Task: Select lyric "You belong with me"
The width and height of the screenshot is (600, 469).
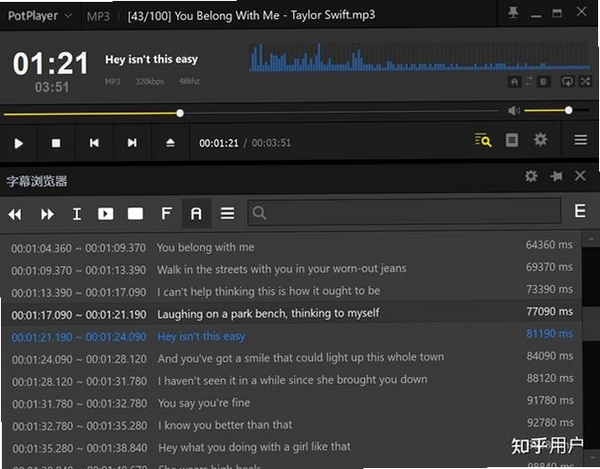Action: (205, 248)
